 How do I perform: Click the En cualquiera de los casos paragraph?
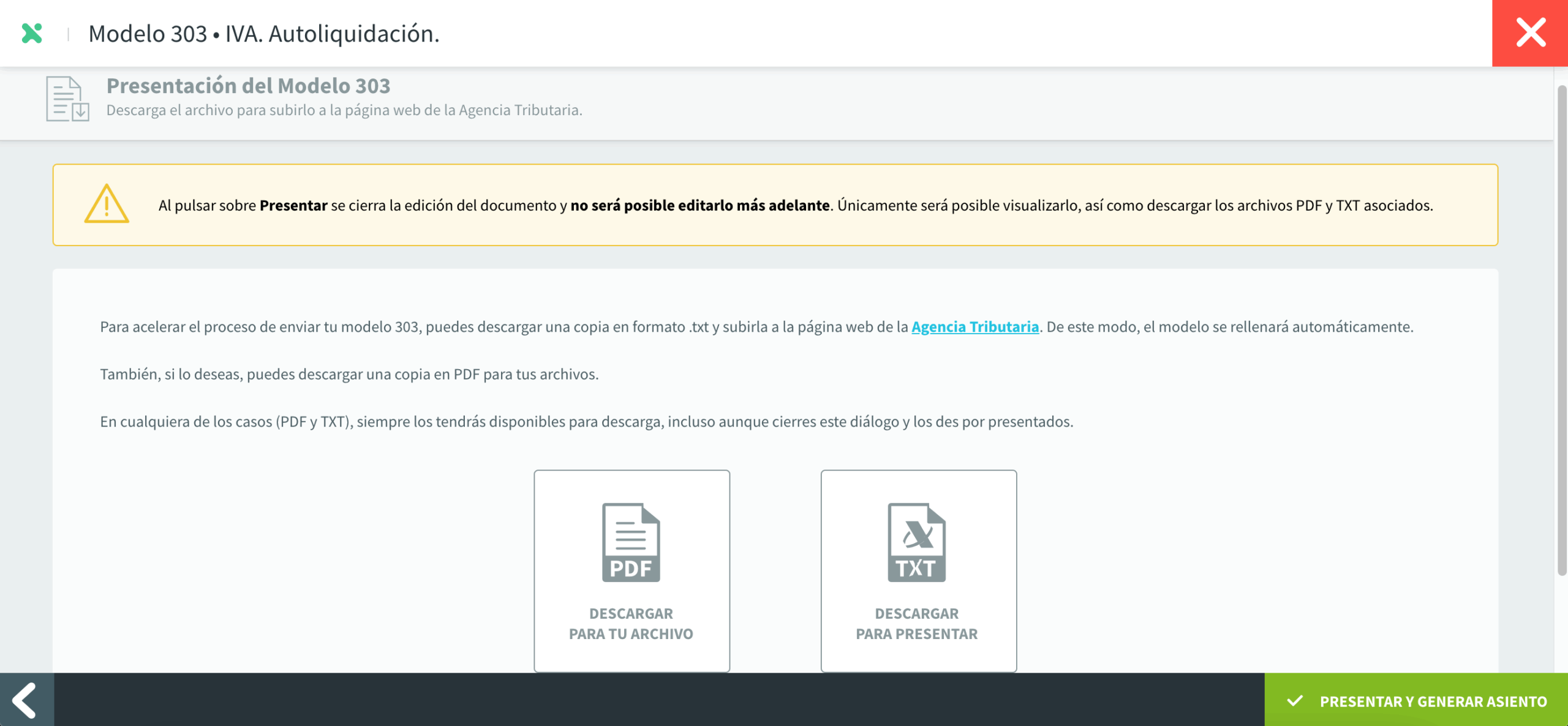pyautogui.click(x=586, y=422)
